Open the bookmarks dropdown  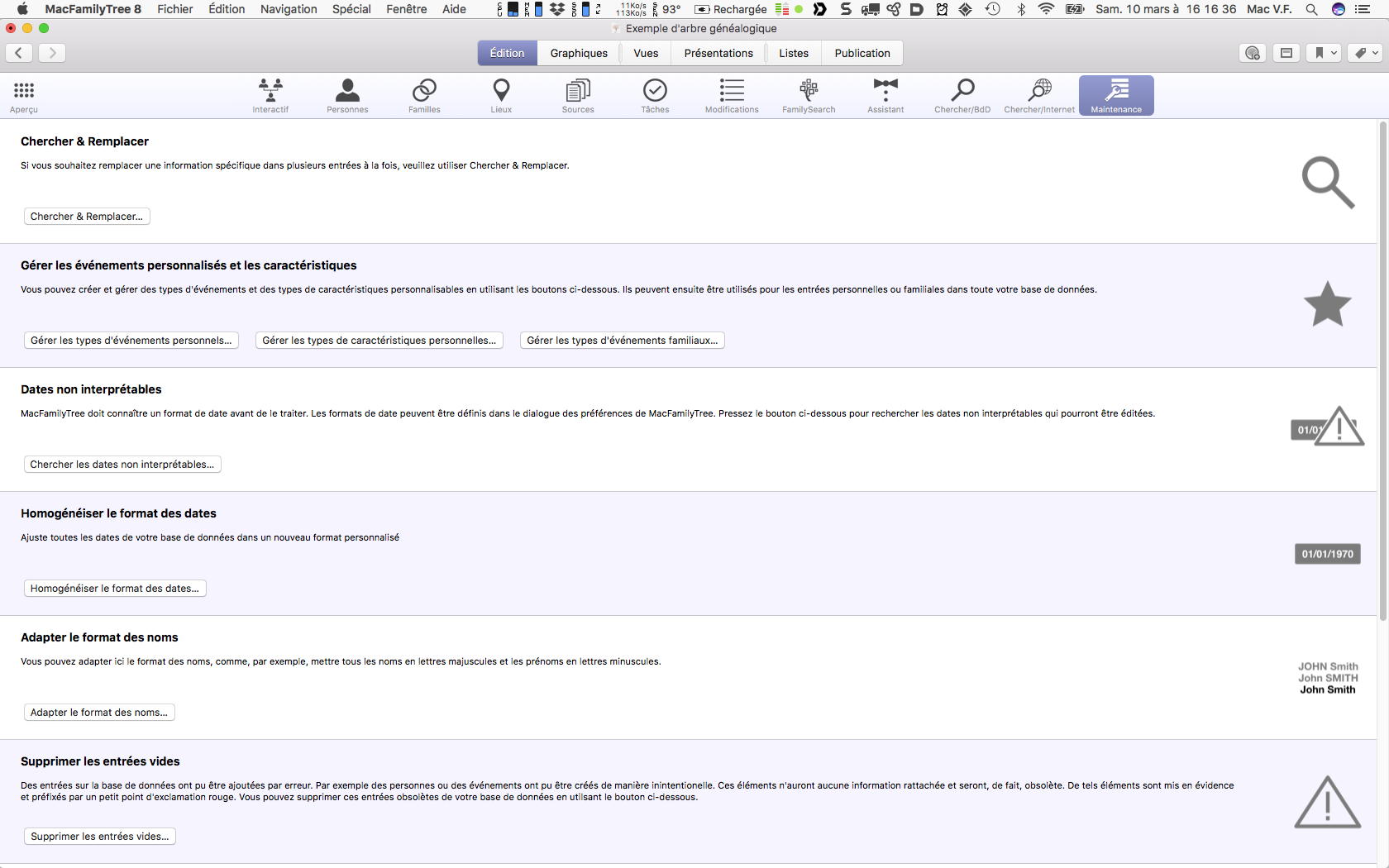pos(1324,53)
